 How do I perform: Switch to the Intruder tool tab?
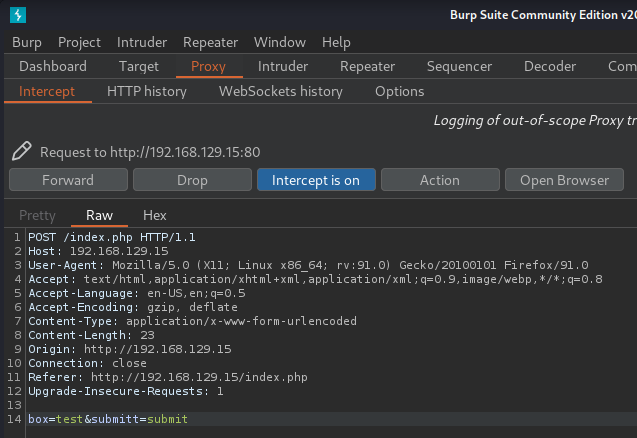coord(283,66)
